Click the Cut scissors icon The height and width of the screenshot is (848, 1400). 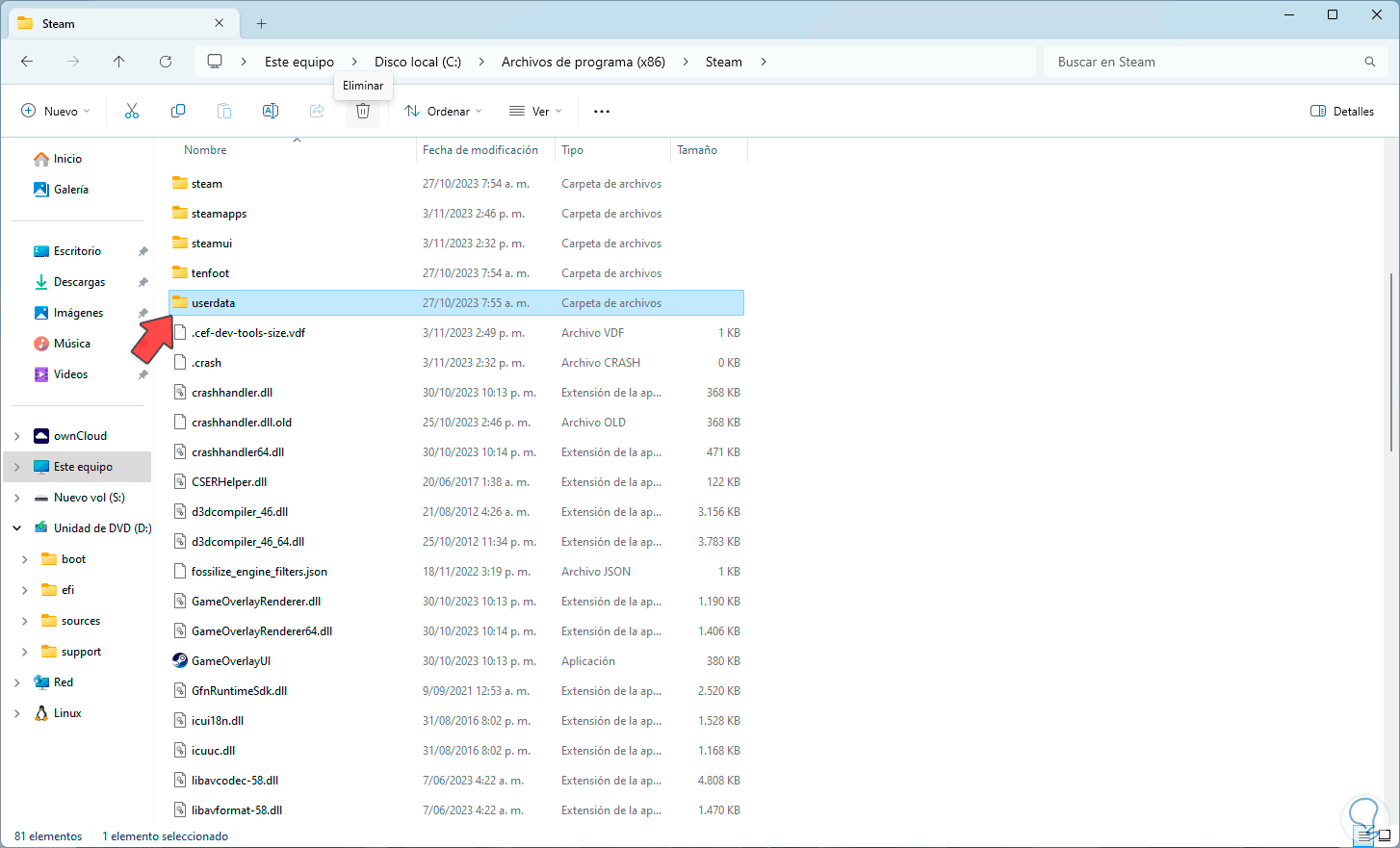click(x=132, y=112)
